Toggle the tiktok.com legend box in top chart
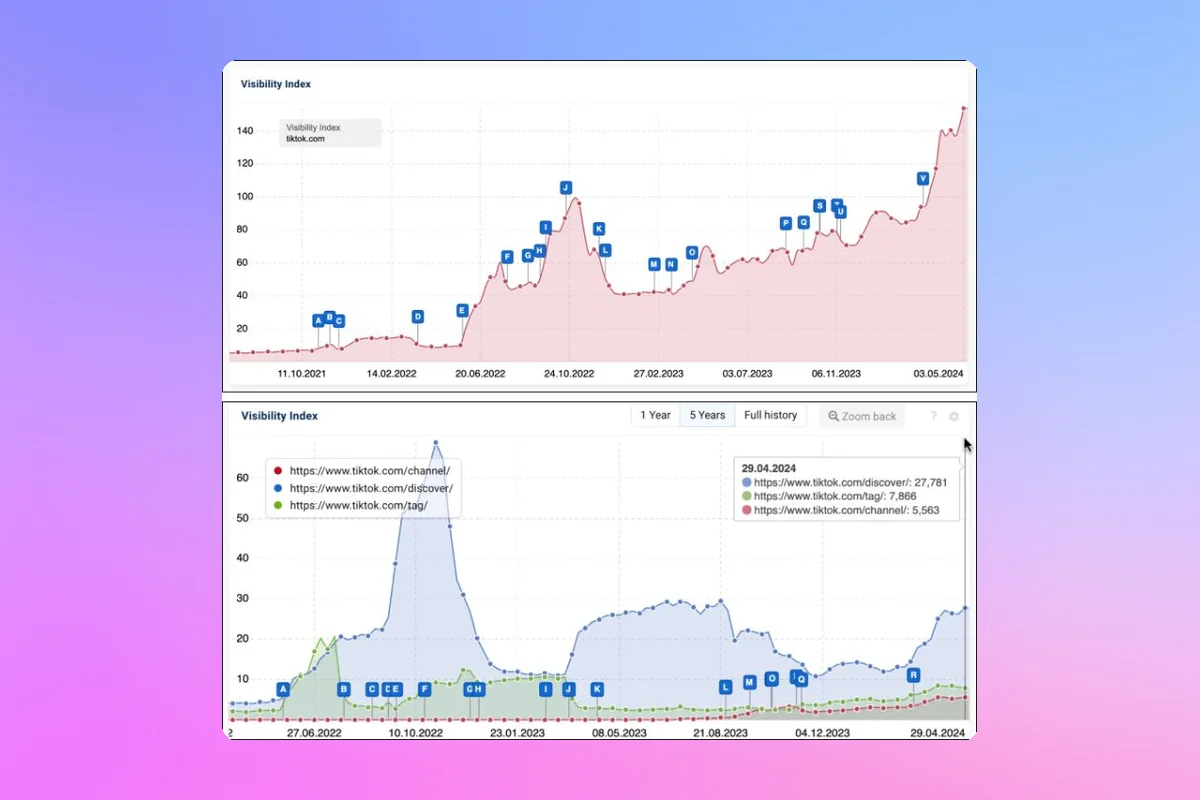Screen dimensions: 1200x800 (x=330, y=133)
